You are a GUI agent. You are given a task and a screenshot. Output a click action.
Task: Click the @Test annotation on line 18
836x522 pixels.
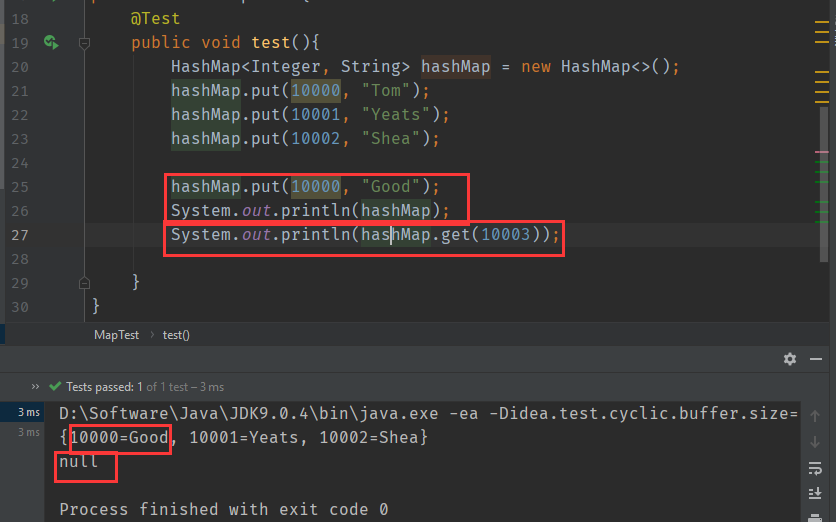pyautogui.click(x=155, y=19)
